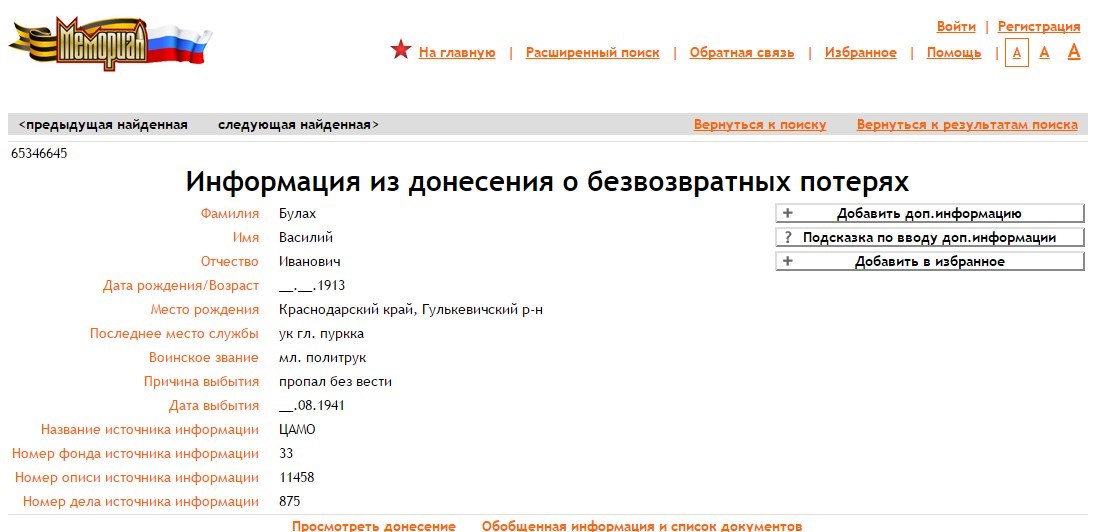1108x532 pixels.
Task: Click source name ЦАМО
Action: [297, 430]
